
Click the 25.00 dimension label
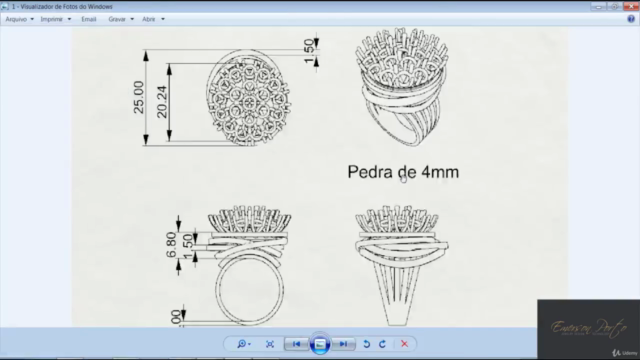pos(139,97)
